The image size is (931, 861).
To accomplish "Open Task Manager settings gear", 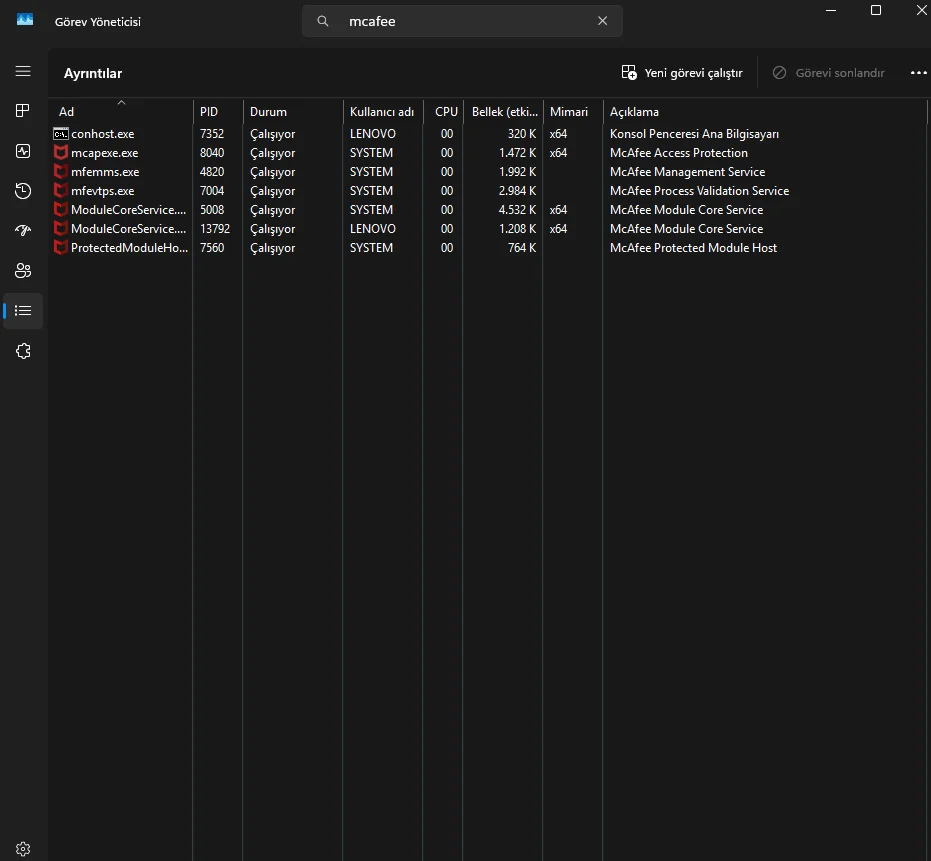I will (23, 849).
